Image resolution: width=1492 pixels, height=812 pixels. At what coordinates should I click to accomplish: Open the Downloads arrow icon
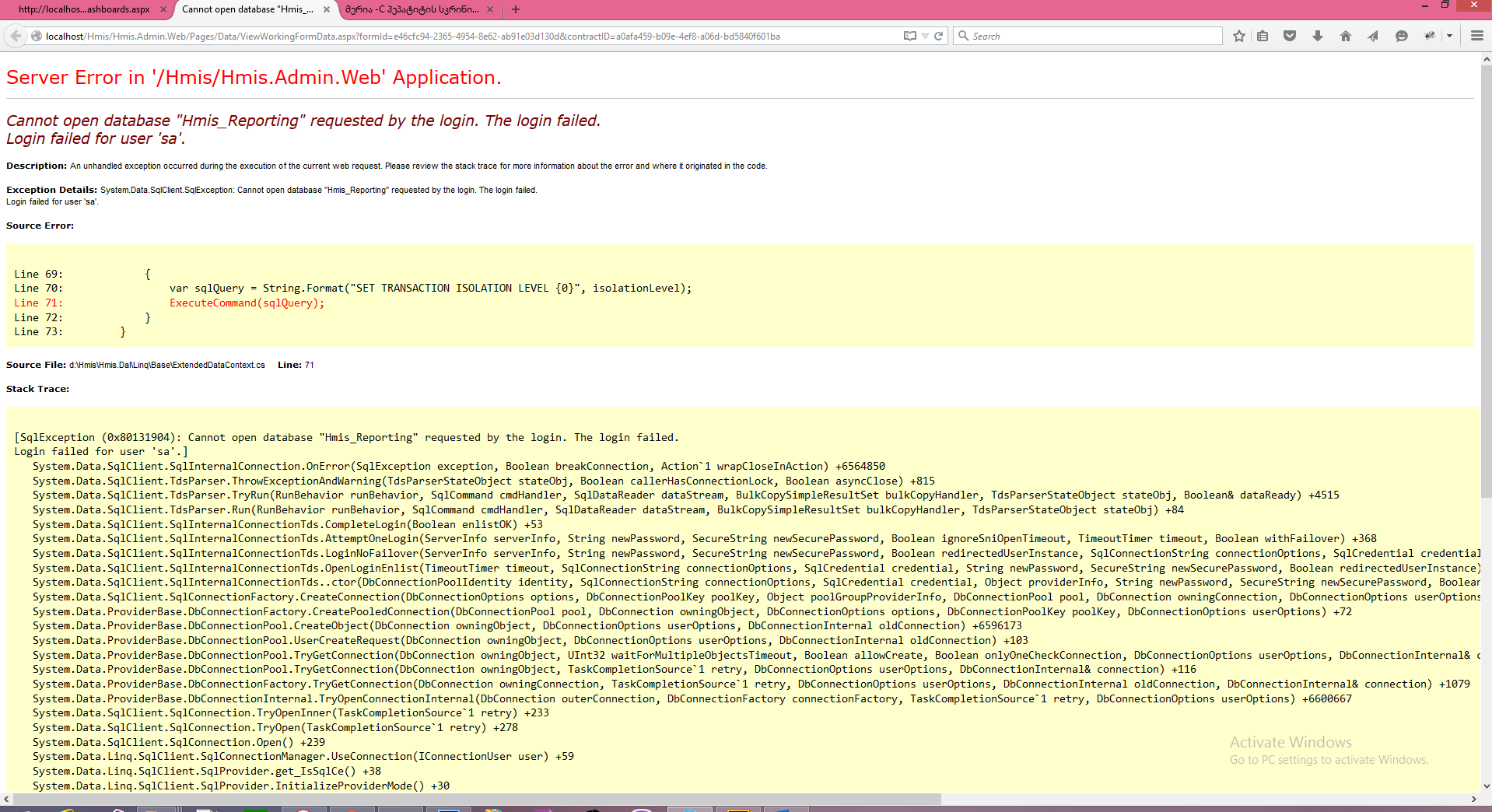click(1318, 36)
